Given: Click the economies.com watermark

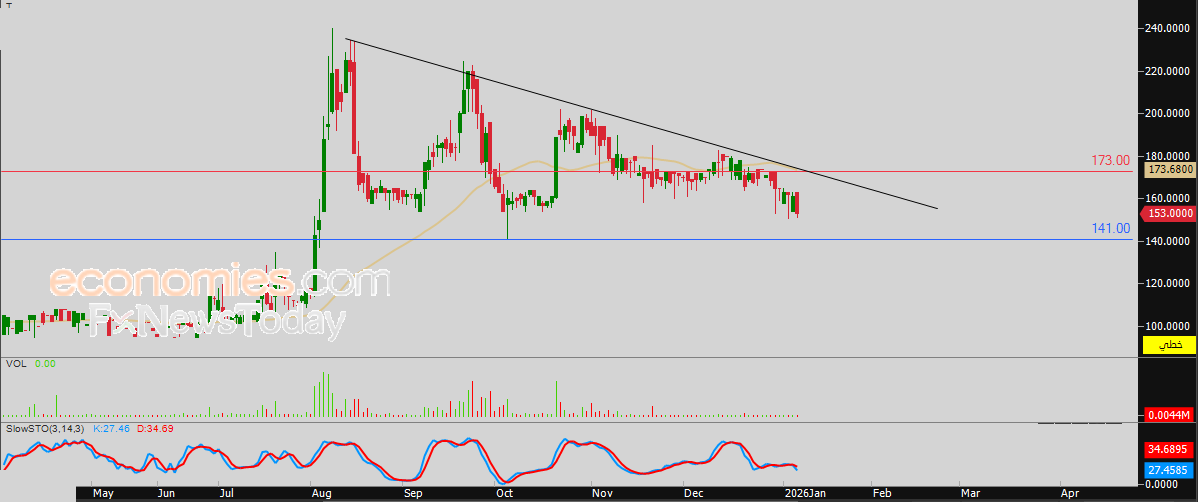Looking at the screenshot, I should pyautogui.click(x=220, y=282).
